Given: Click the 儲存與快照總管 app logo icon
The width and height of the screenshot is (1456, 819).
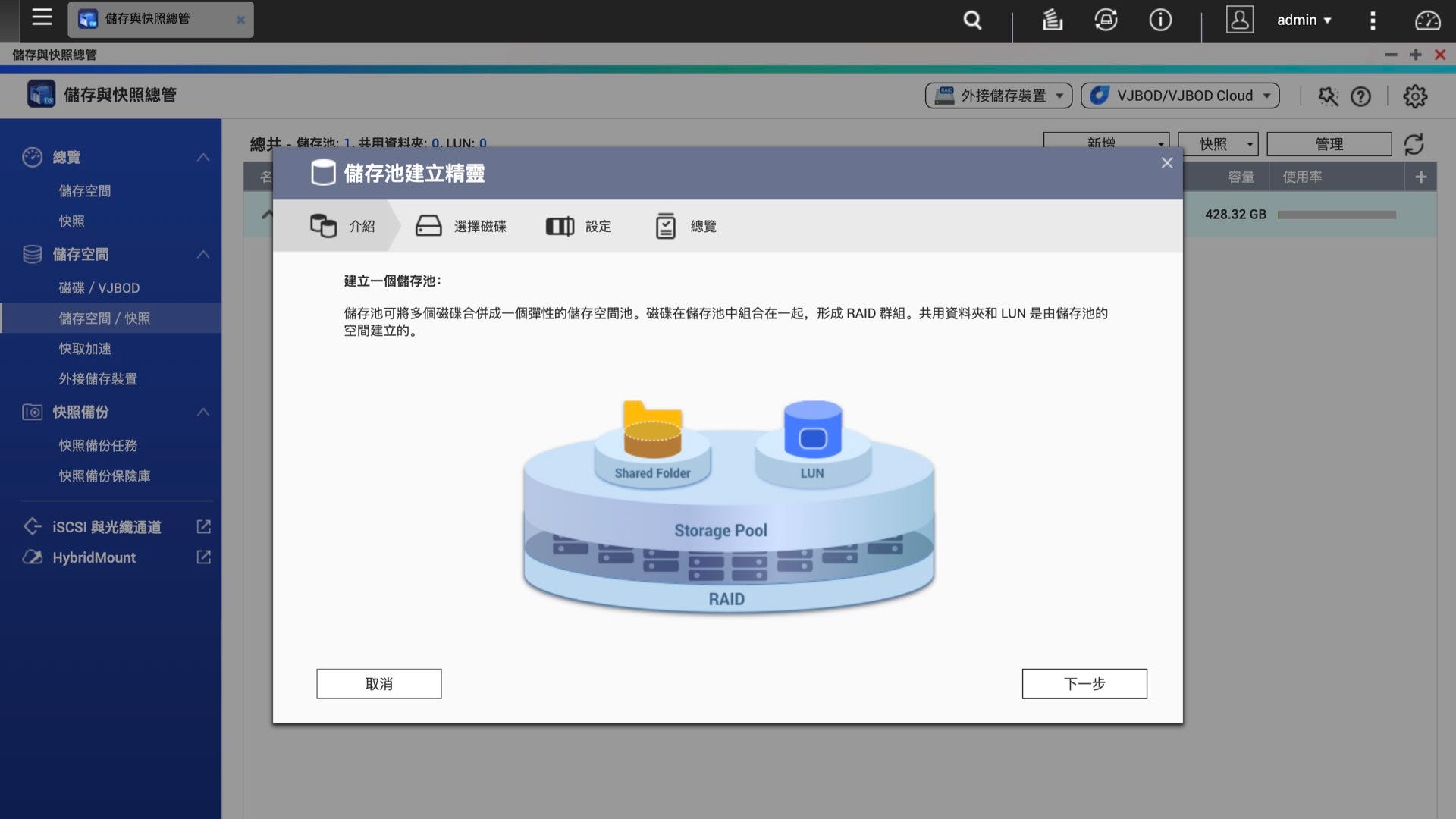Looking at the screenshot, I should tap(42, 94).
